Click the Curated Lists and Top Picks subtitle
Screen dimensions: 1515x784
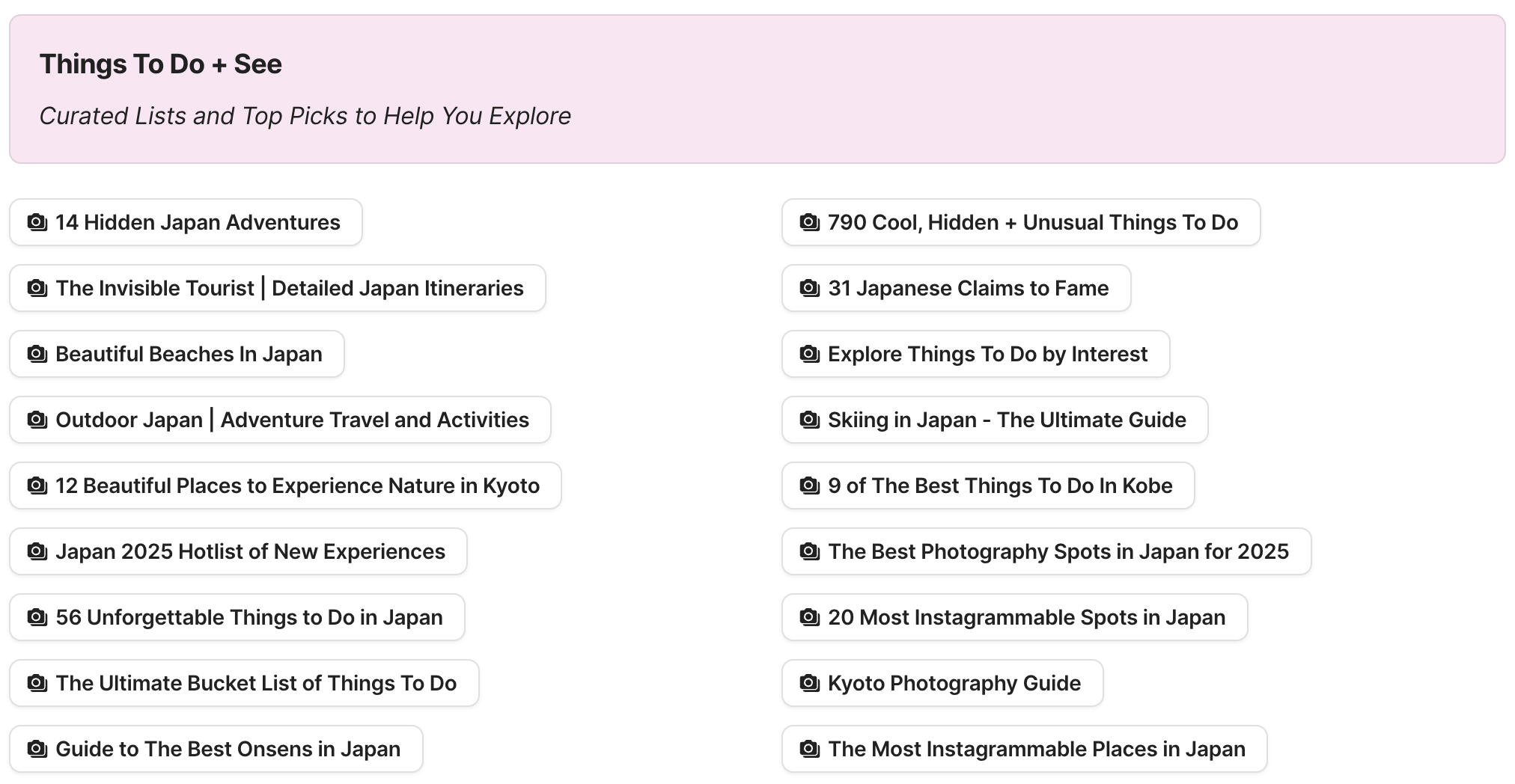(305, 116)
